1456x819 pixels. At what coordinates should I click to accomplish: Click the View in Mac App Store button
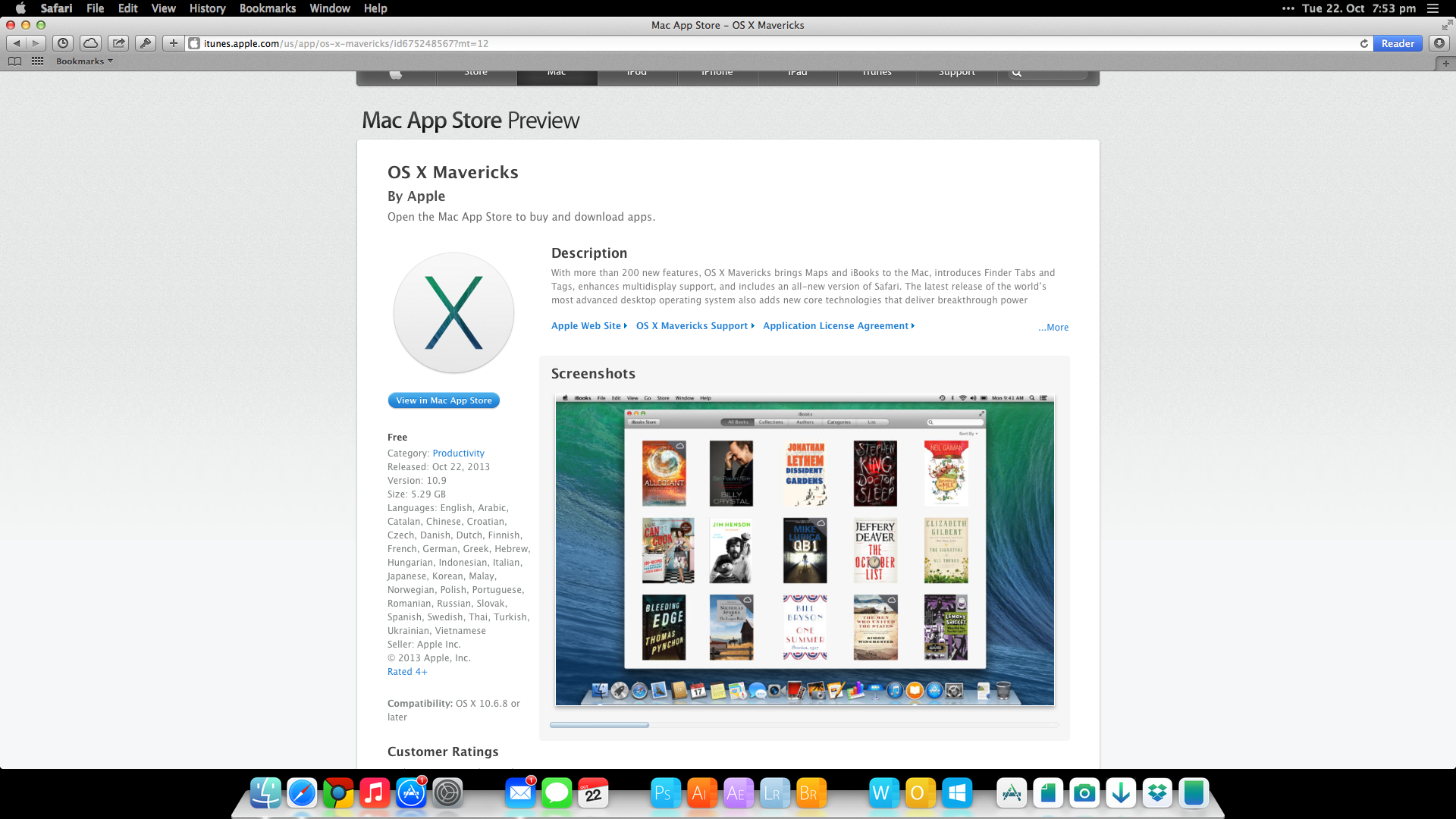(444, 400)
